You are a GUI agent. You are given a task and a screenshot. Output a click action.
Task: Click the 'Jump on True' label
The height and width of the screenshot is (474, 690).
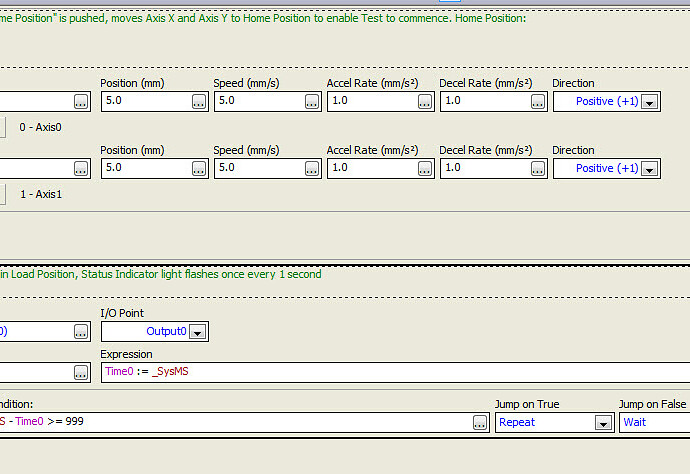tap(527, 404)
